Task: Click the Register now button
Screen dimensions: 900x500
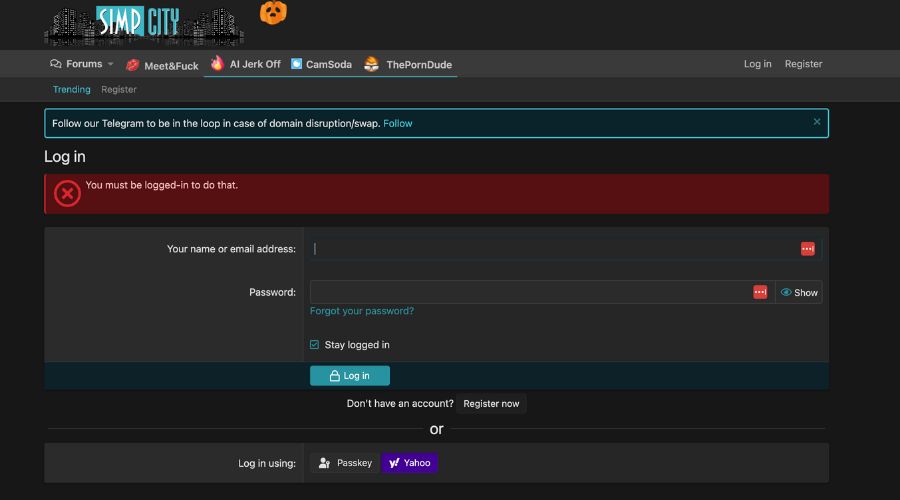Action: (x=491, y=404)
